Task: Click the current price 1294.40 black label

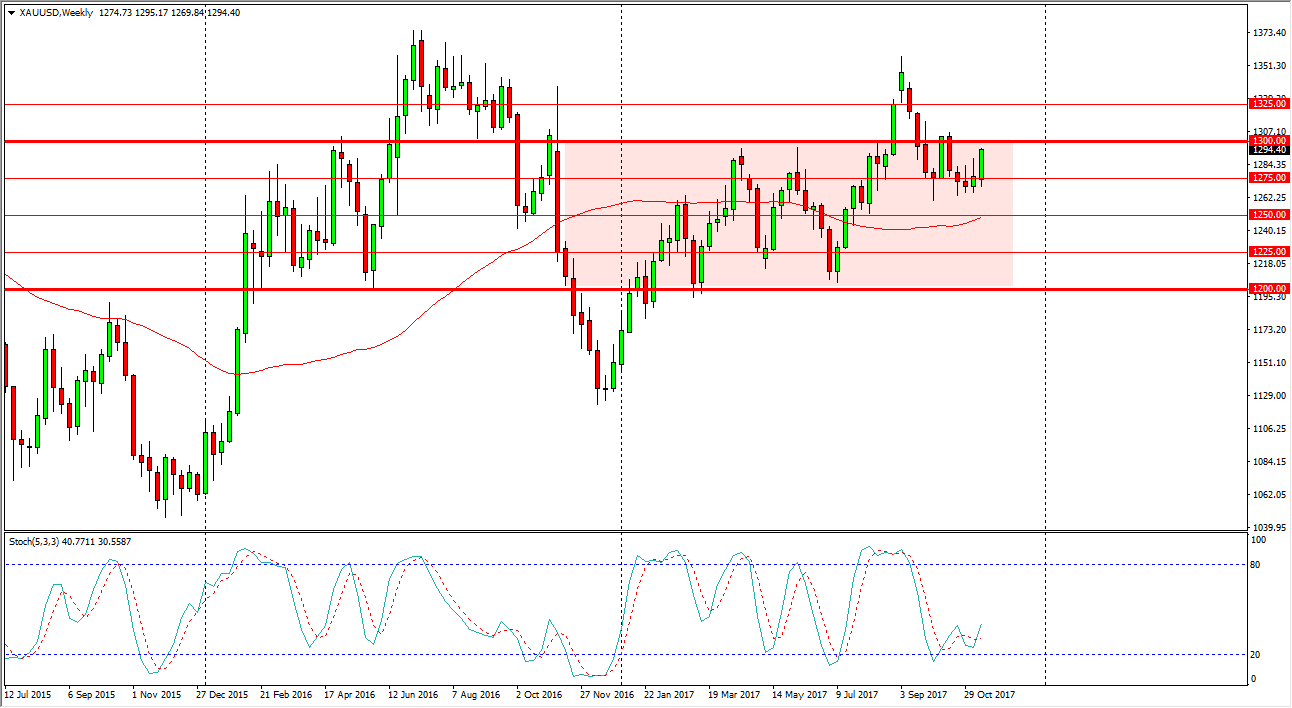Action: [x=1268, y=151]
